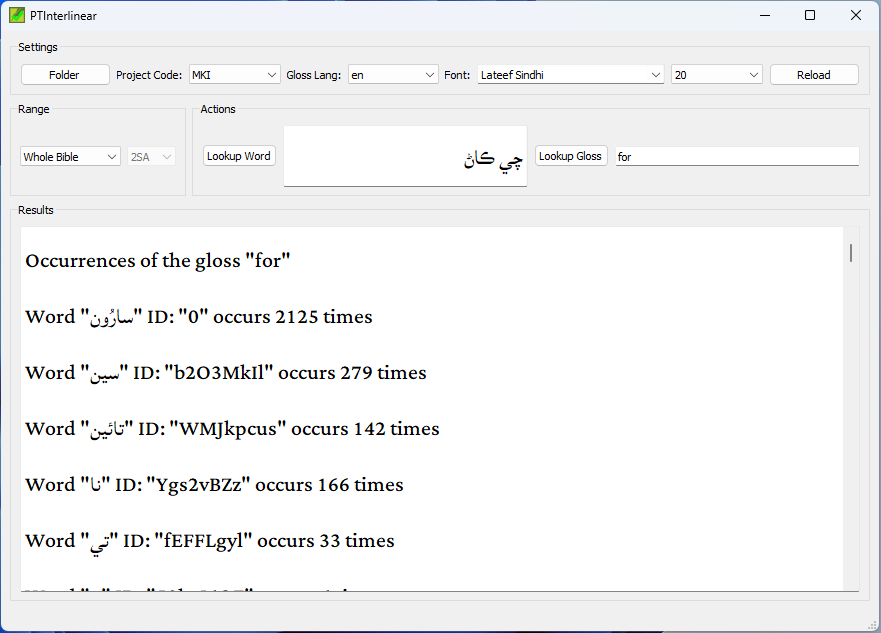Screen dimensions: 881x633
Task: Click the PTInterlinear title bar text
Action: point(64,15)
